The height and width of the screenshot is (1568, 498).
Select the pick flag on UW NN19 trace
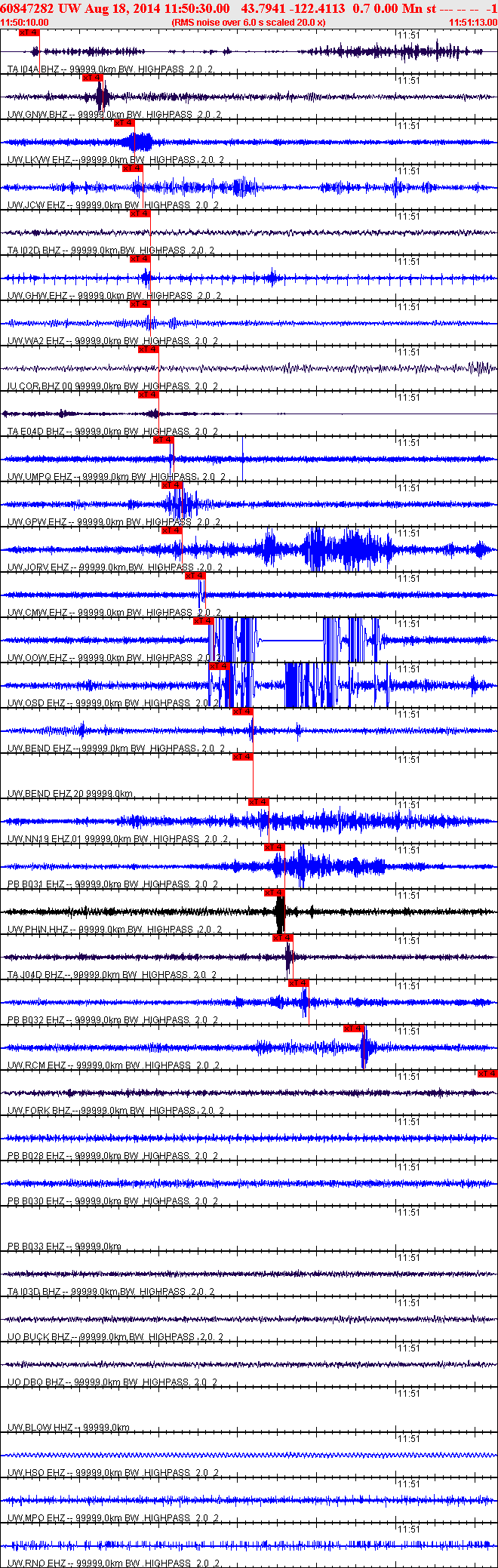point(259,802)
